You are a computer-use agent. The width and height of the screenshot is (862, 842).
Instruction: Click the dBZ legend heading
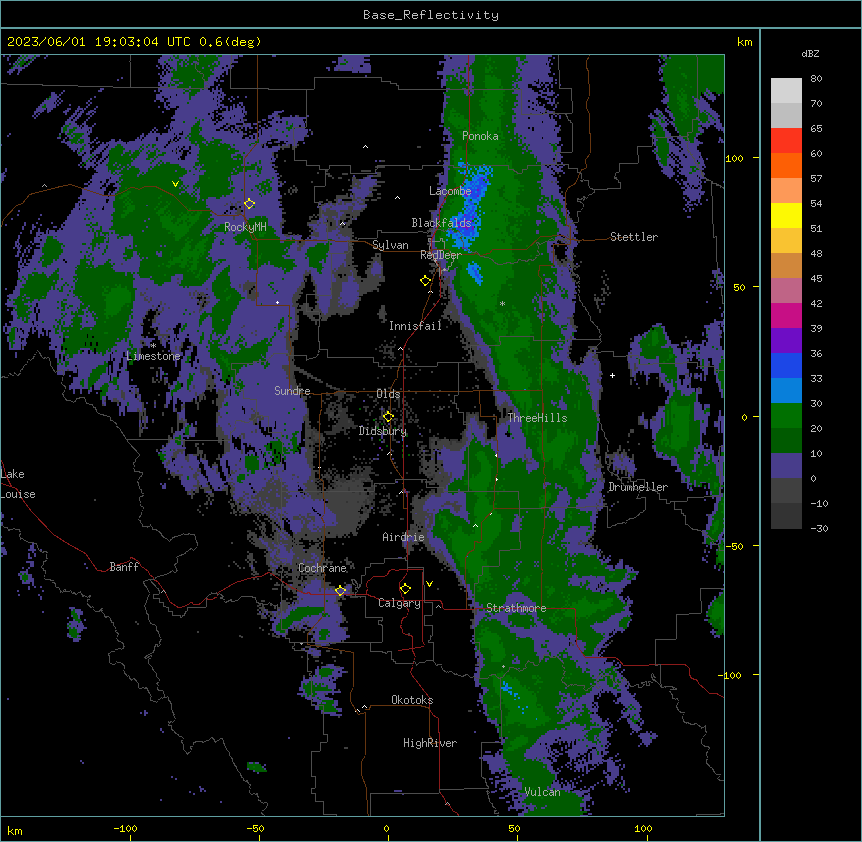tap(810, 54)
